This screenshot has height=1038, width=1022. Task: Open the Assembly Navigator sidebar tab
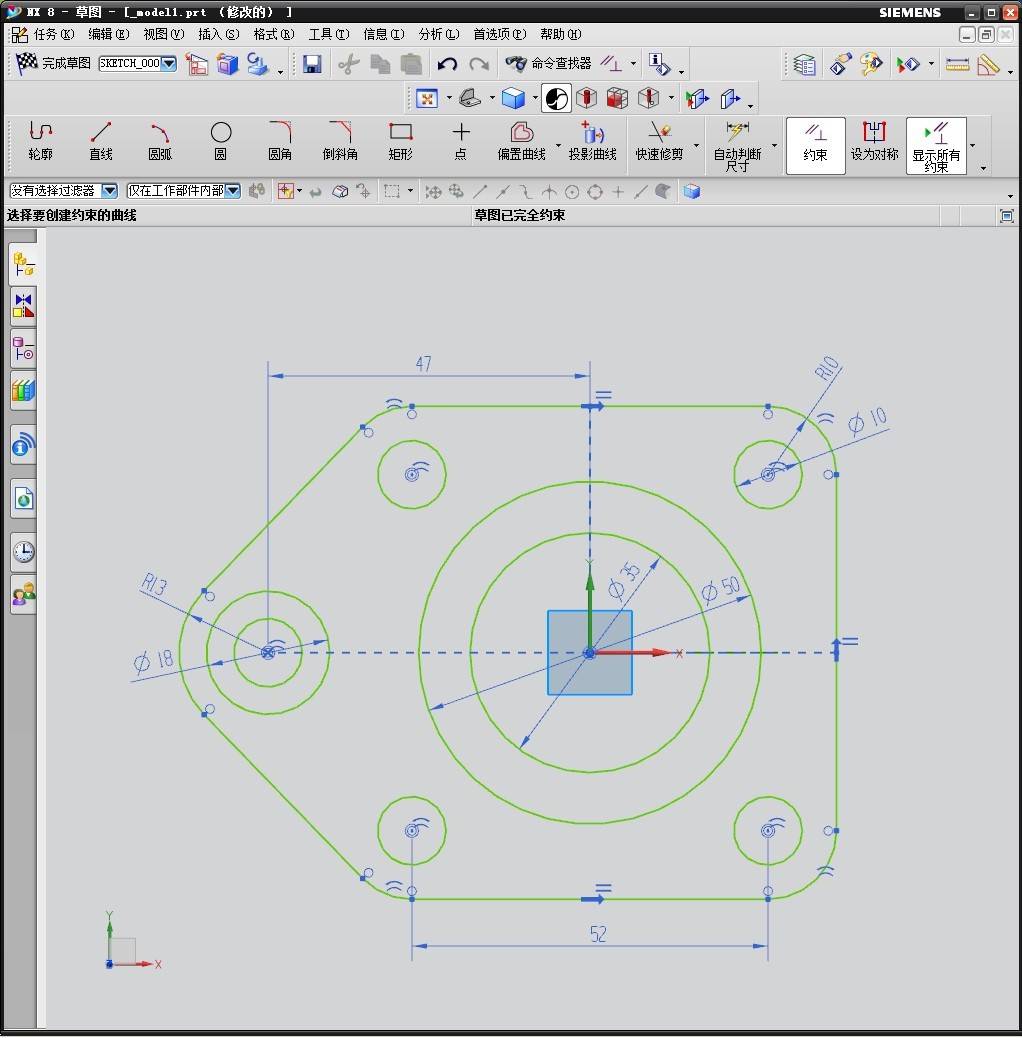(x=23, y=264)
